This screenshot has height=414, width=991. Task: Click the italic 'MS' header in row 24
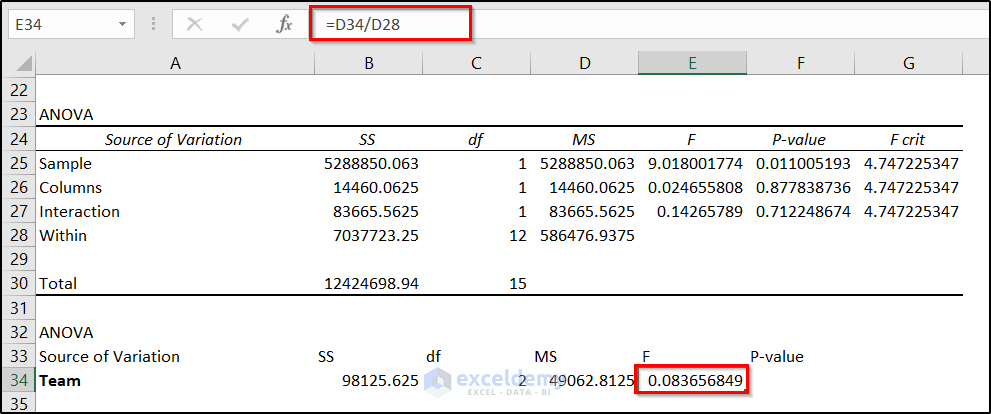[x=585, y=139]
